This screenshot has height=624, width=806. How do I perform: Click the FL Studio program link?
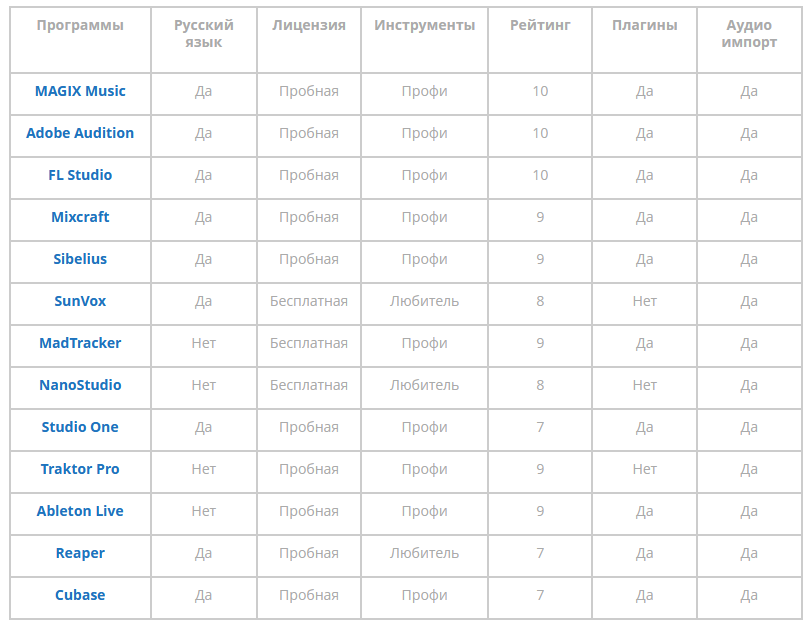click(x=80, y=175)
